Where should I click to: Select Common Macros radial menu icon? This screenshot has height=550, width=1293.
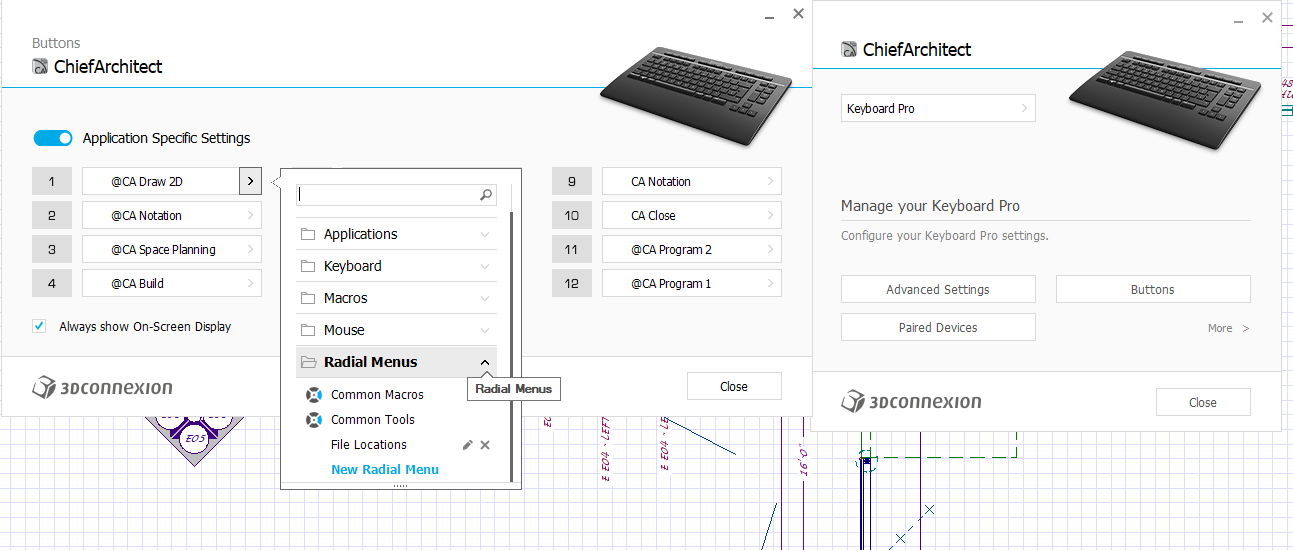(314, 395)
